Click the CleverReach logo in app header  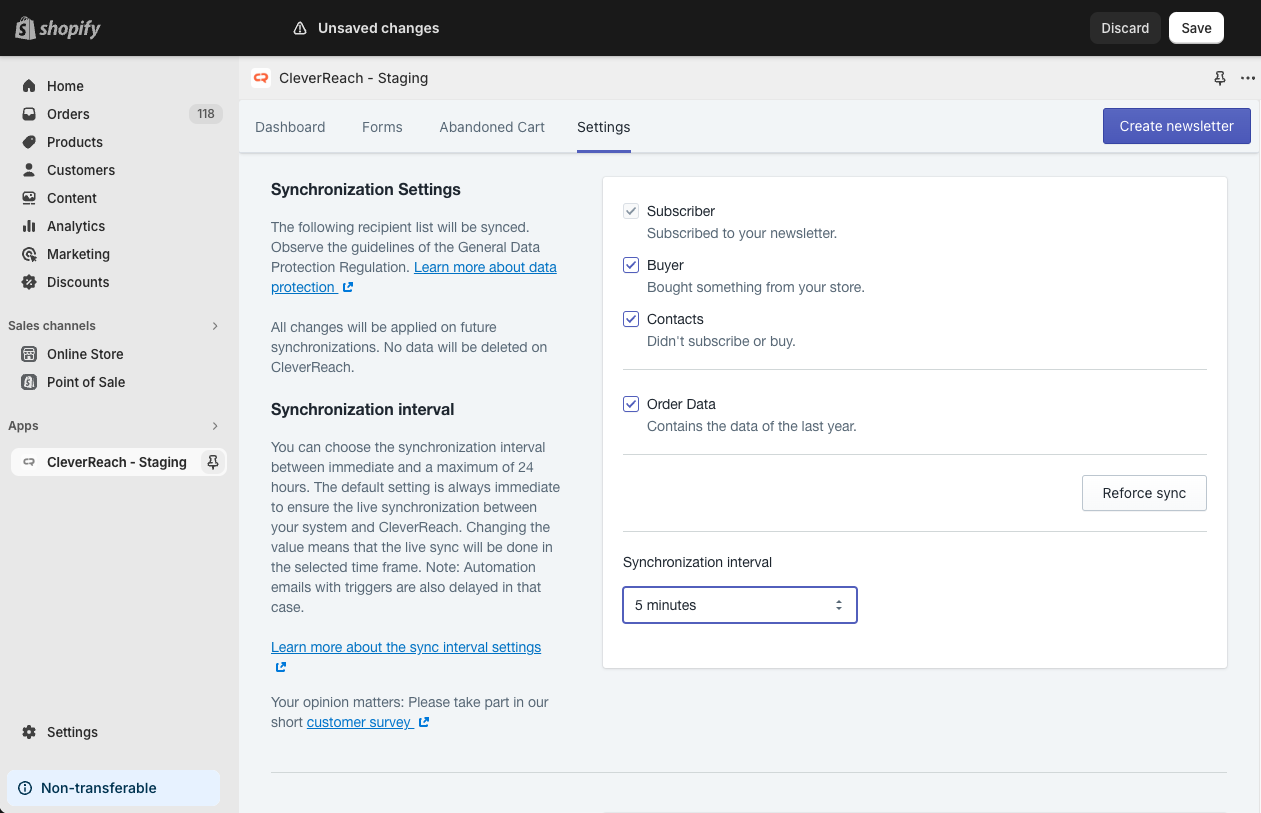[x=261, y=78]
